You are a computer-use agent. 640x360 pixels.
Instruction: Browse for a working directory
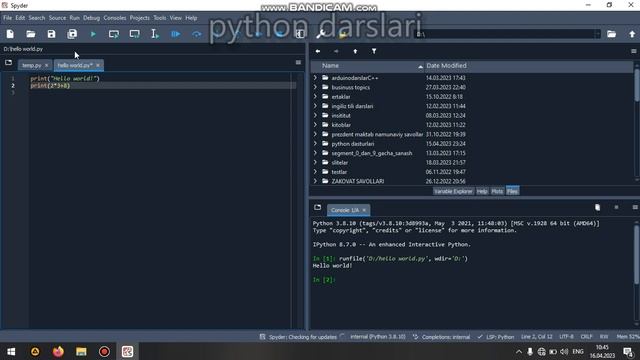[611, 34]
